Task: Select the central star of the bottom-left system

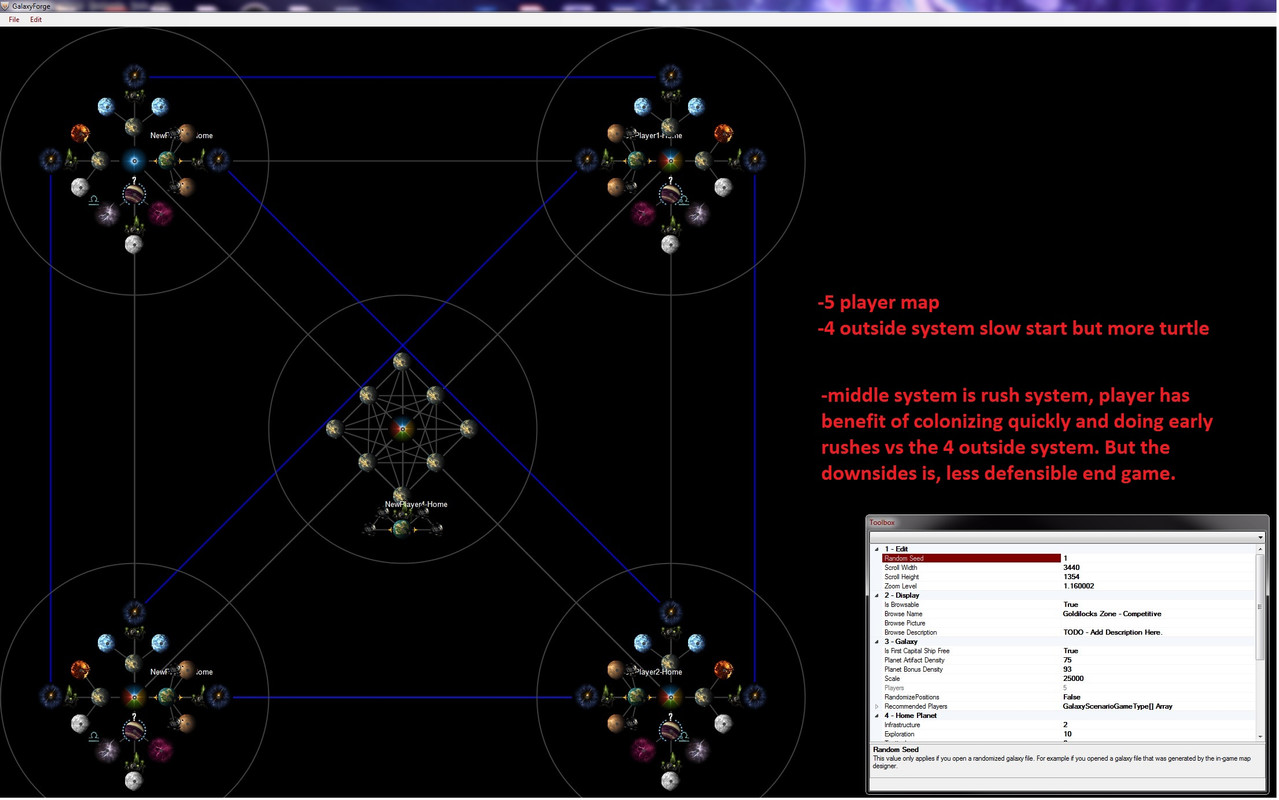Action: (134, 697)
